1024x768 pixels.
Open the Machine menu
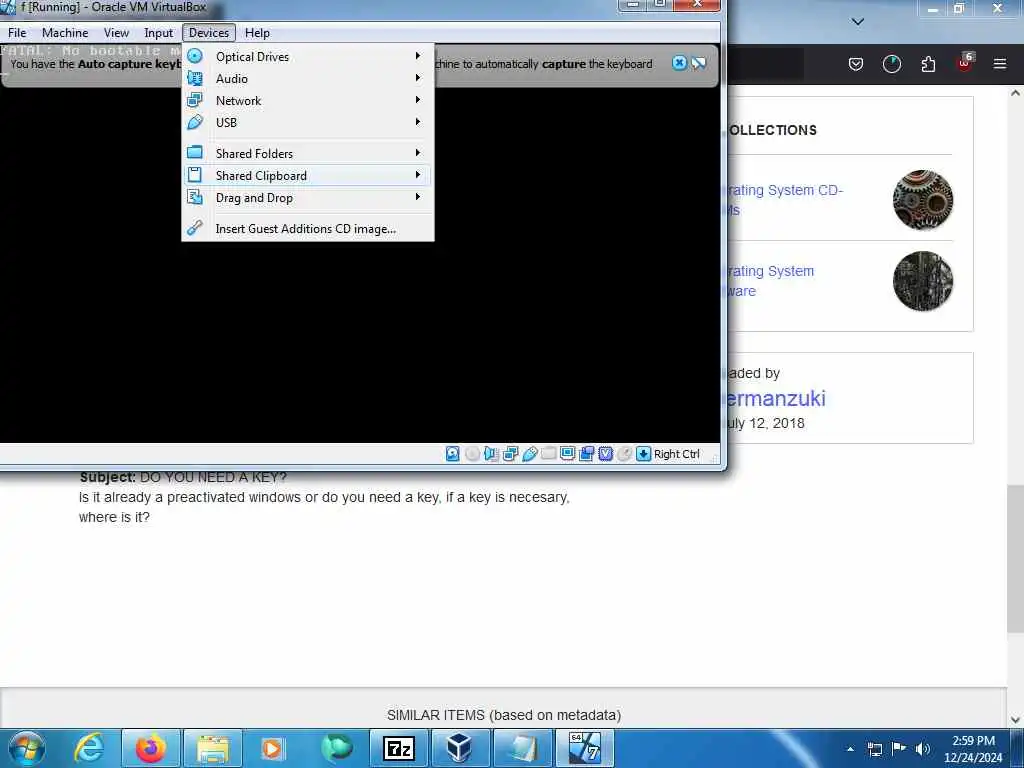pos(65,33)
